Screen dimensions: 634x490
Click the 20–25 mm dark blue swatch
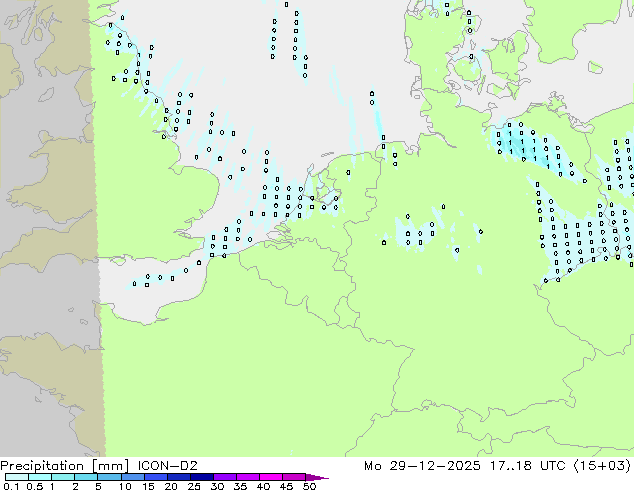[x=179, y=477]
